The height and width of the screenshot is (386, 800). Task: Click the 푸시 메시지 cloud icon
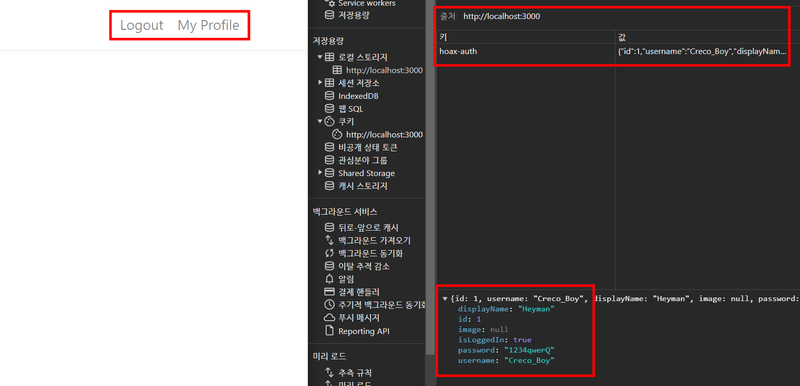point(330,318)
